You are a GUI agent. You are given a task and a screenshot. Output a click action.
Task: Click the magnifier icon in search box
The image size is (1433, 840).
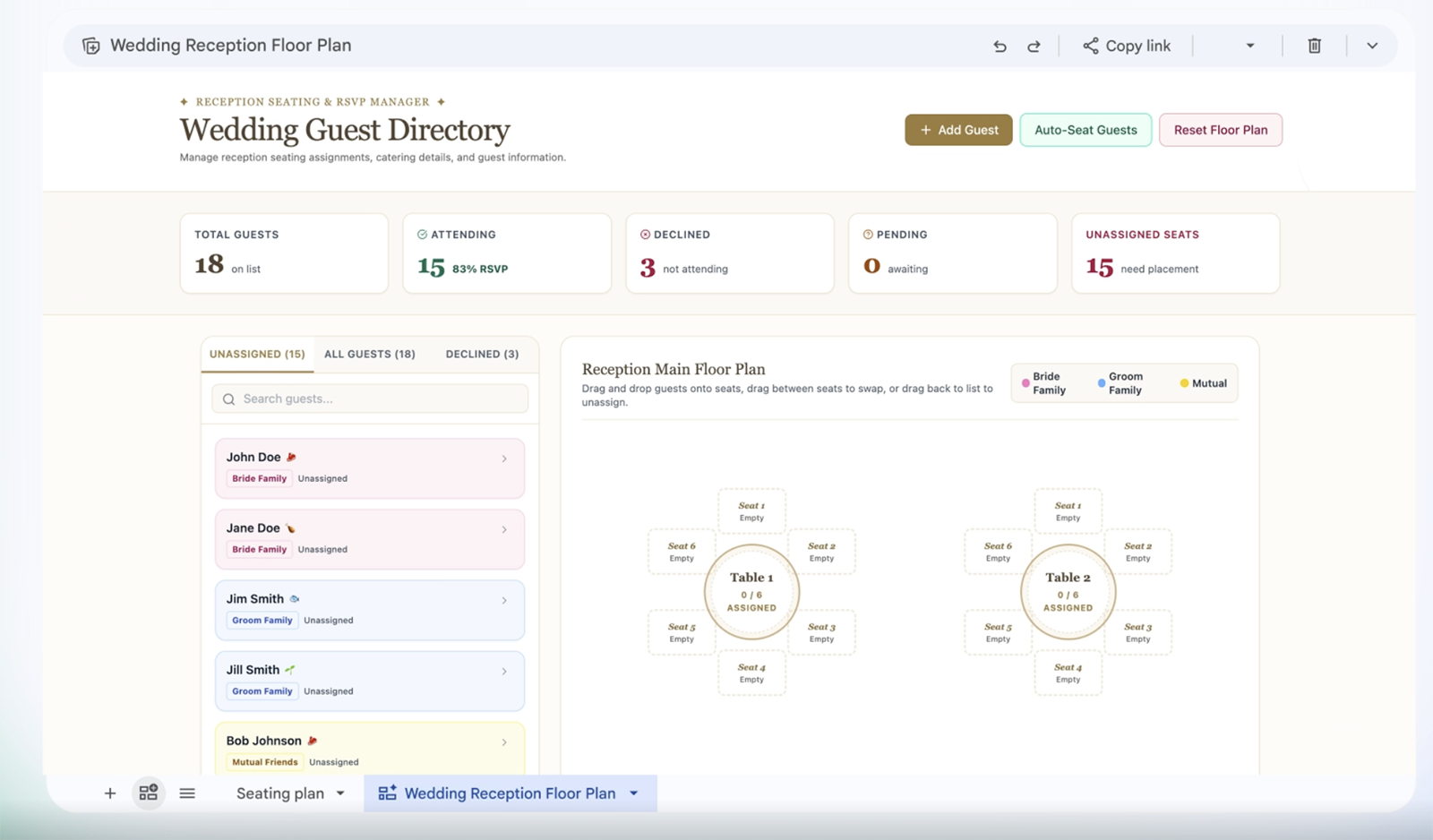click(229, 399)
